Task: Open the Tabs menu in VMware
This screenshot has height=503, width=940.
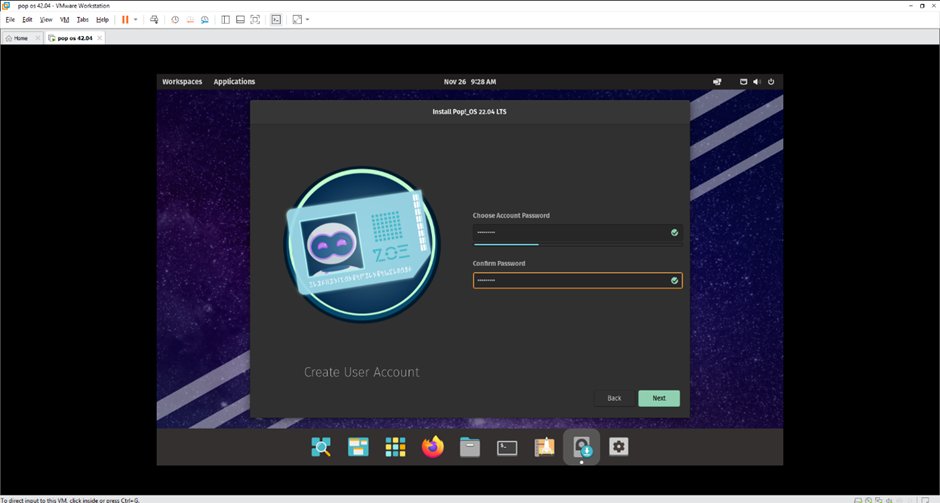Action: (x=82, y=19)
